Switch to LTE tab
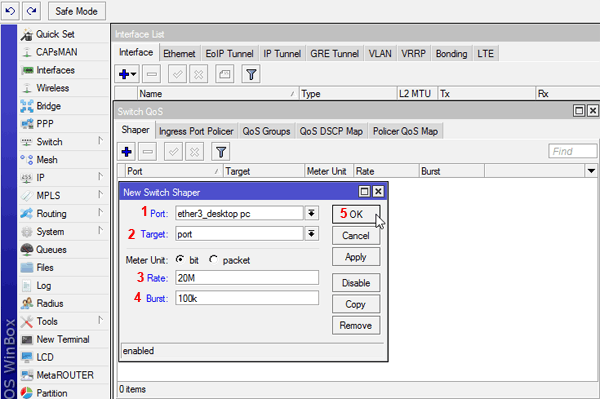Viewport: 600px width, 399px height. [x=485, y=54]
